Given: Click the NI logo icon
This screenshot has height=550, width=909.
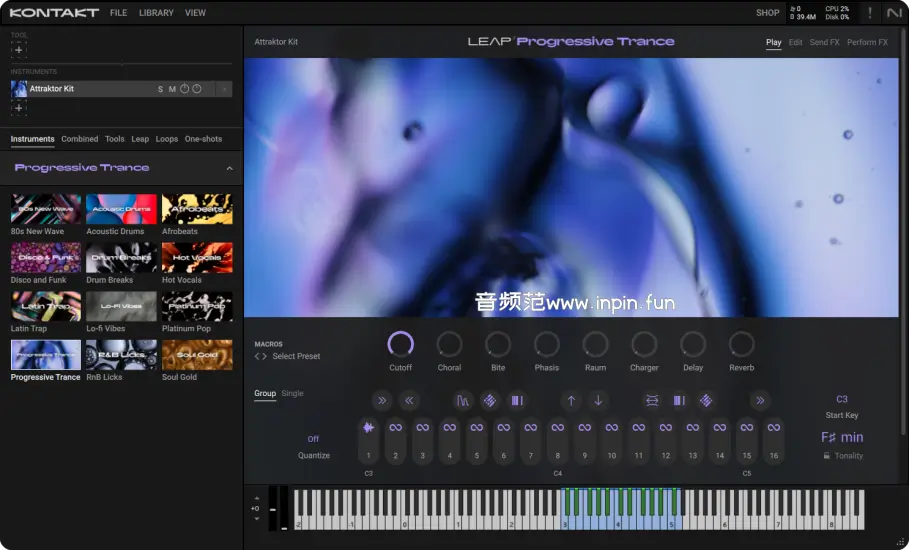Looking at the screenshot, I should pos(894,13).
